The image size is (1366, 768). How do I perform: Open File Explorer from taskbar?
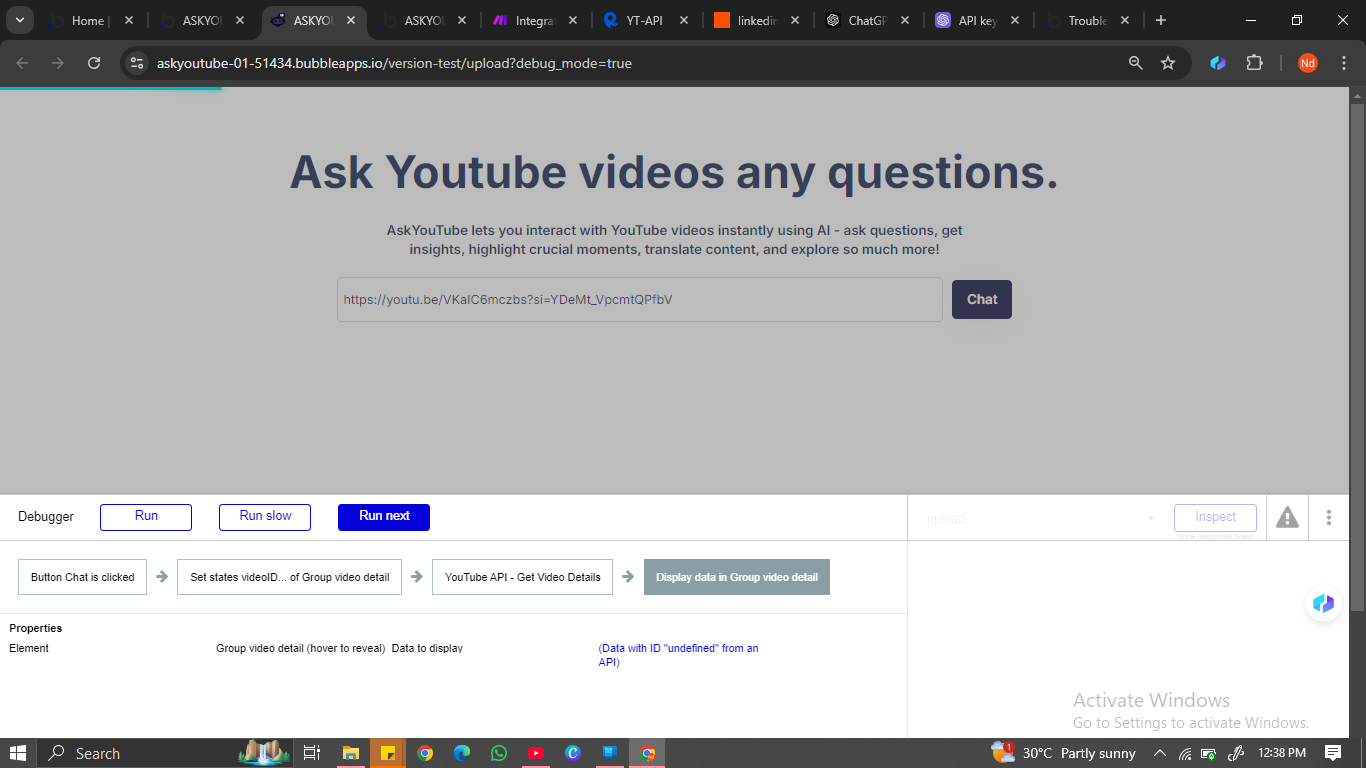(350, 753)
